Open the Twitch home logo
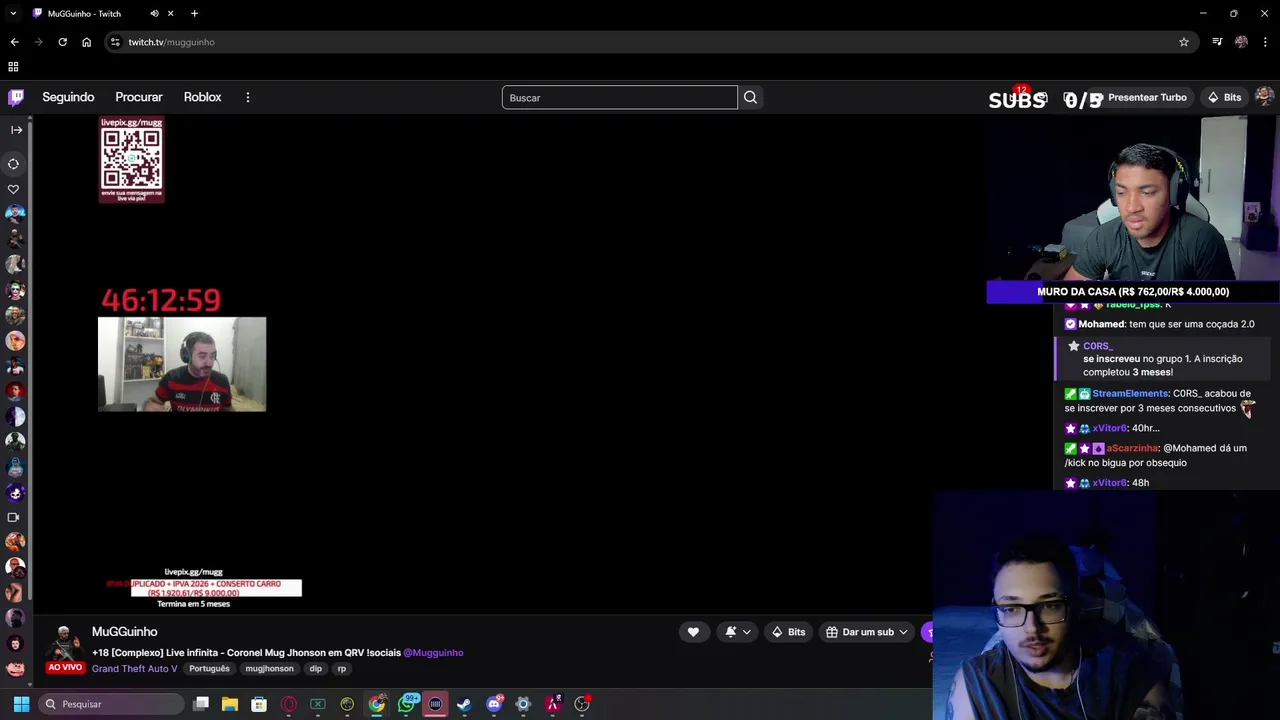Screen dimensions: 1280x720 [x=16, y=97]
